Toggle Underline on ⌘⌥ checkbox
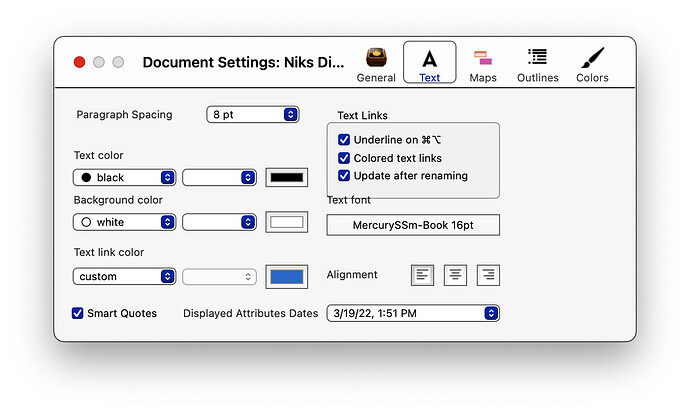The image size is (690, 412). (x=344, y=140)
